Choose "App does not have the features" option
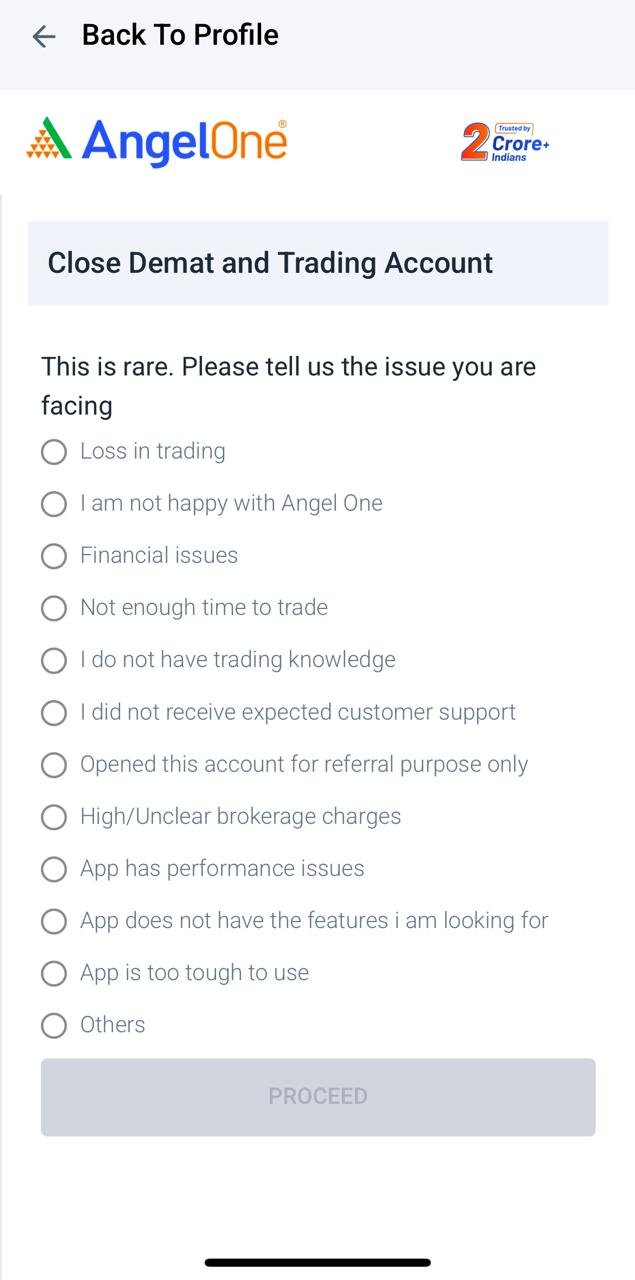Screen dimensions: 635x1280 pos(54,921)
